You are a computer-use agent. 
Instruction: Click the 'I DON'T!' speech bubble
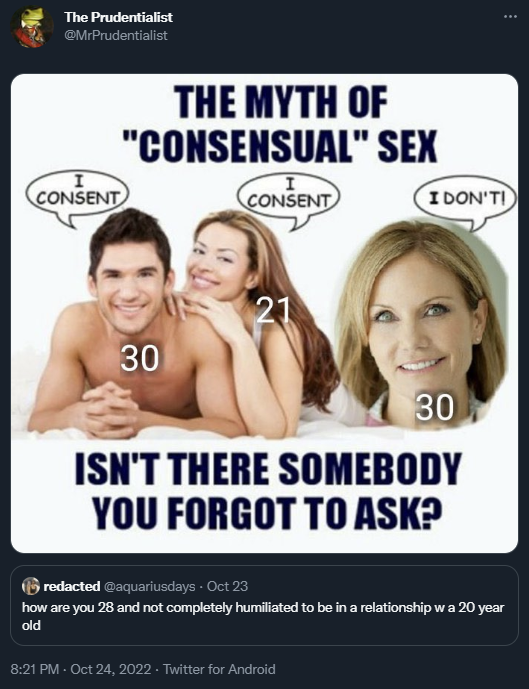click(465, 201)
